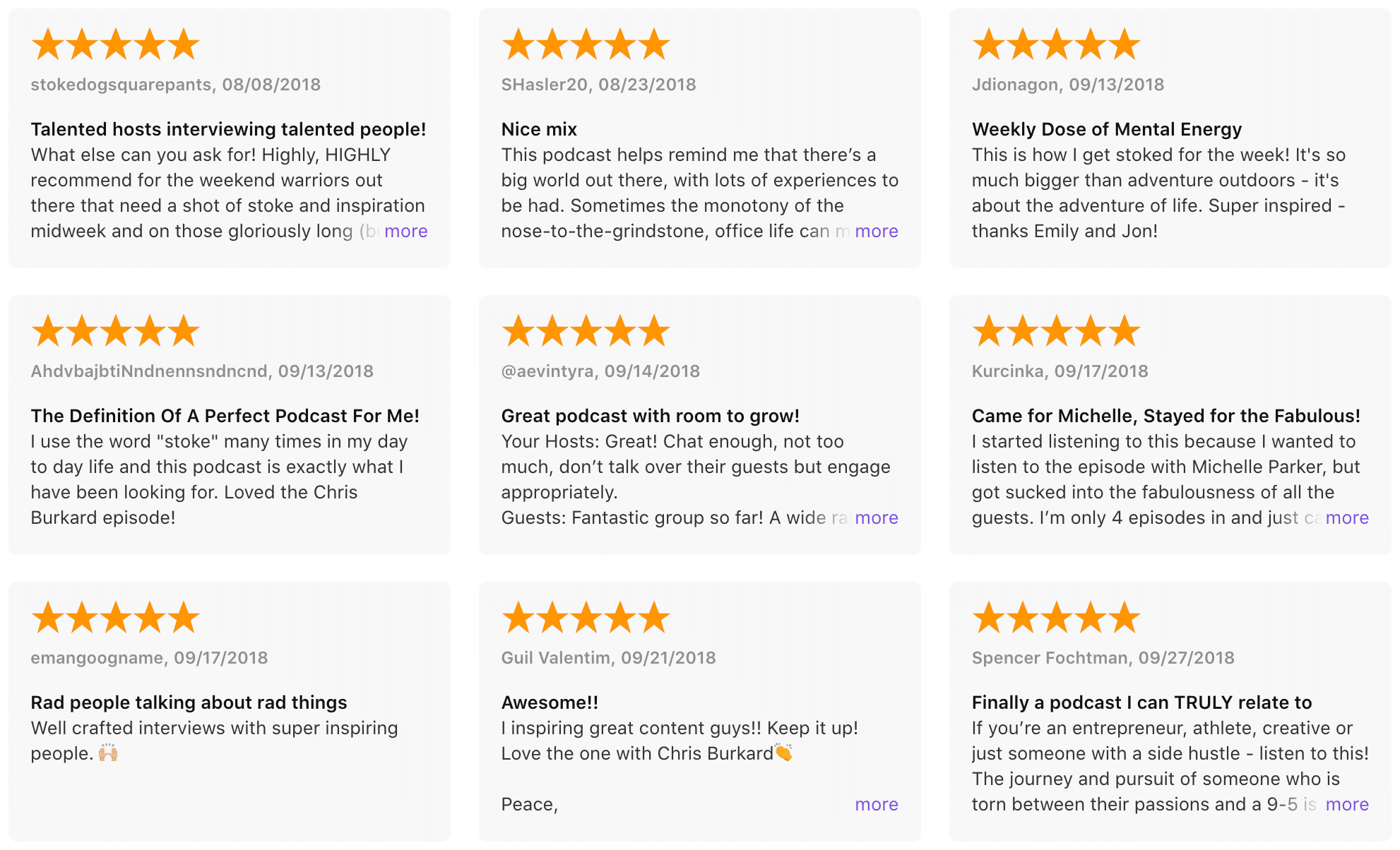Click the "Weekly Dose of Mental Energy" title
Viewport: 1400px width, 850px height.
tap(1106, 130)
